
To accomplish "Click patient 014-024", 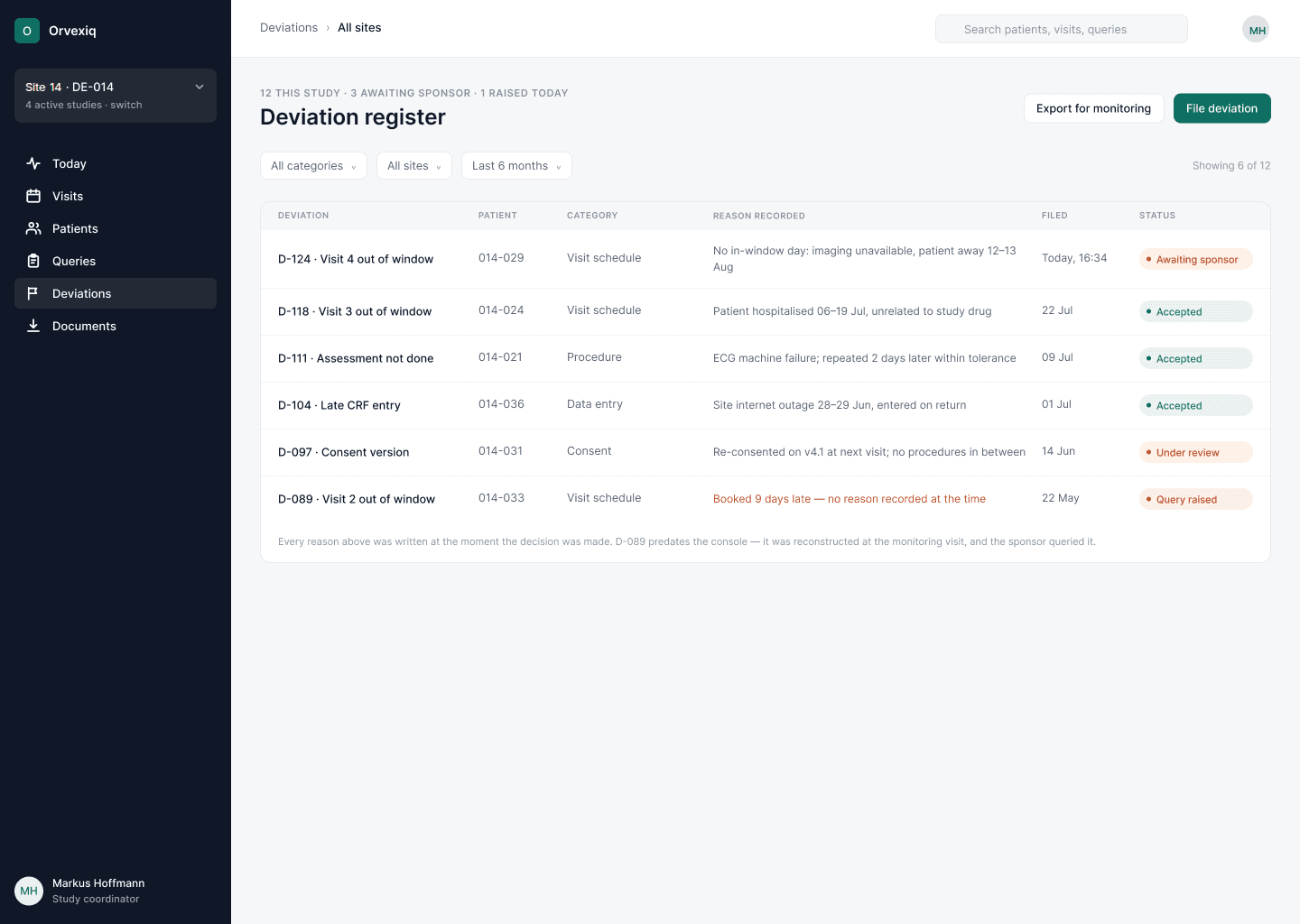I will point(501,310).
